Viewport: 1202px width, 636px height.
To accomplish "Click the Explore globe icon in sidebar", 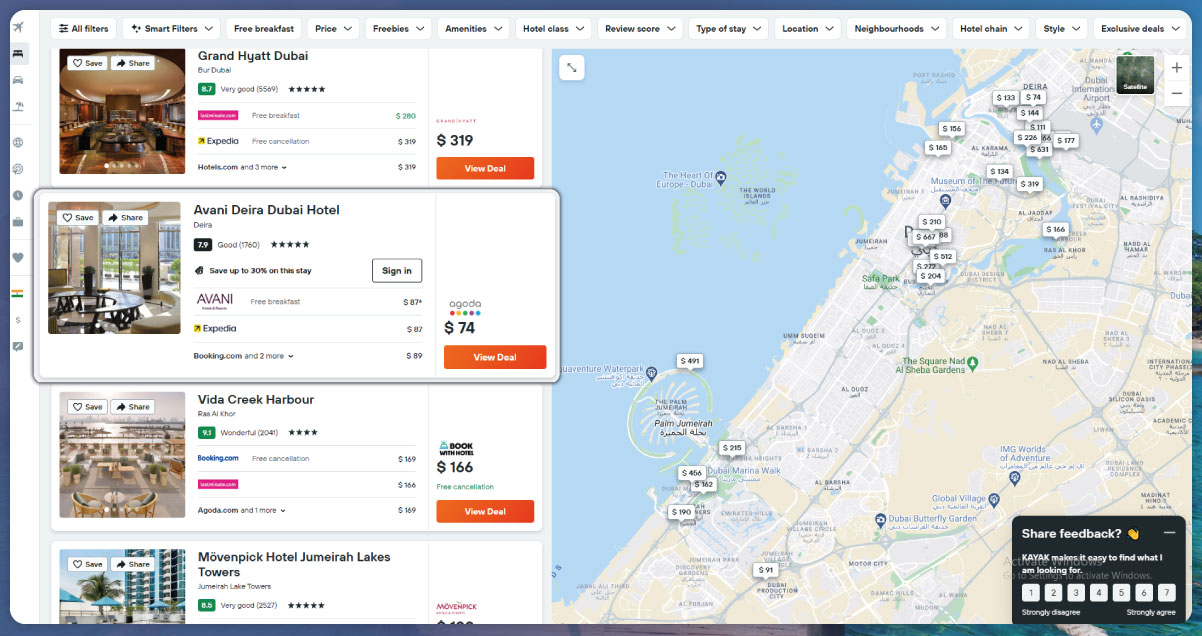I will click(18, 143).
